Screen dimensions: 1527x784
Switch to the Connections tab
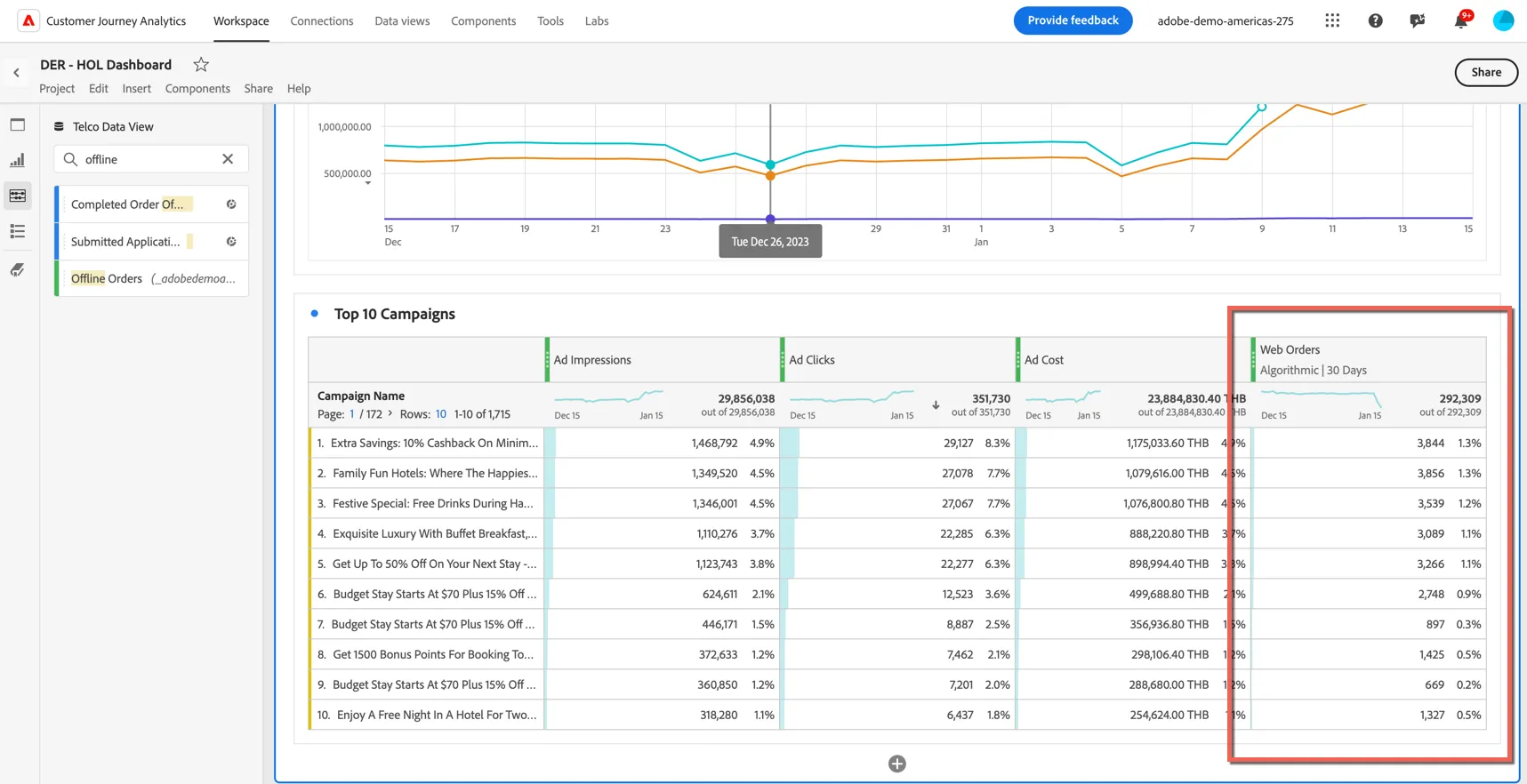coord(322,20)
